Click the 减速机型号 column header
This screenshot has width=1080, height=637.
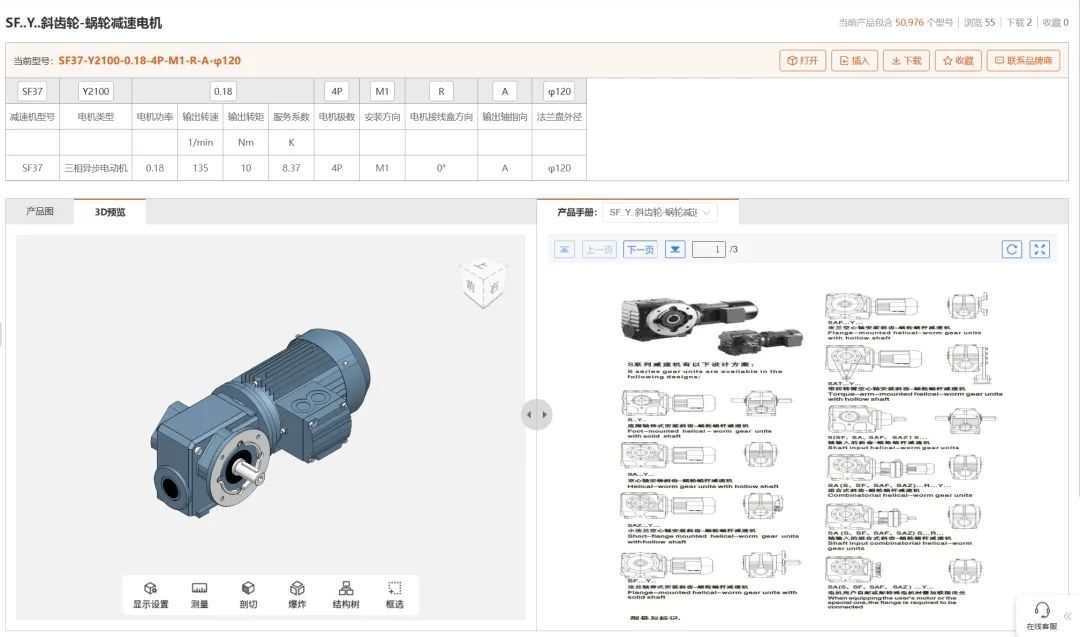[x=32, y=117]
